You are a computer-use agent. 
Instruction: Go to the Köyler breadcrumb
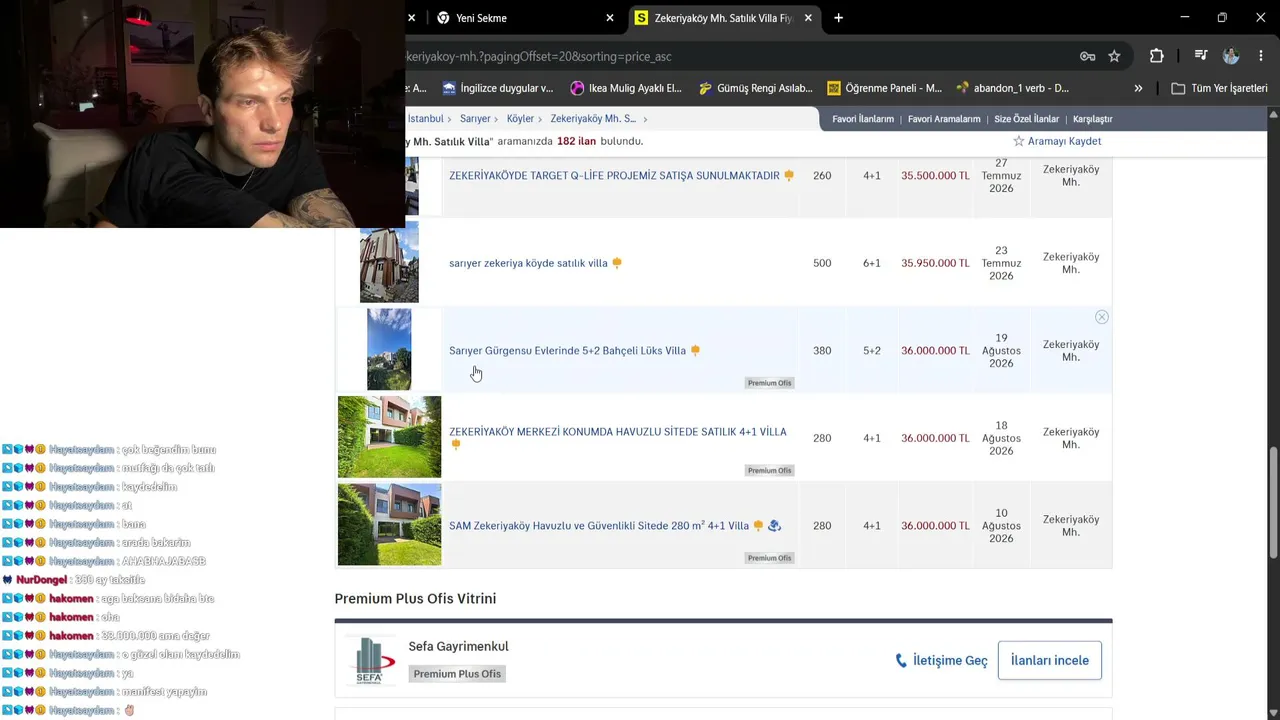(x=520, y=119)
